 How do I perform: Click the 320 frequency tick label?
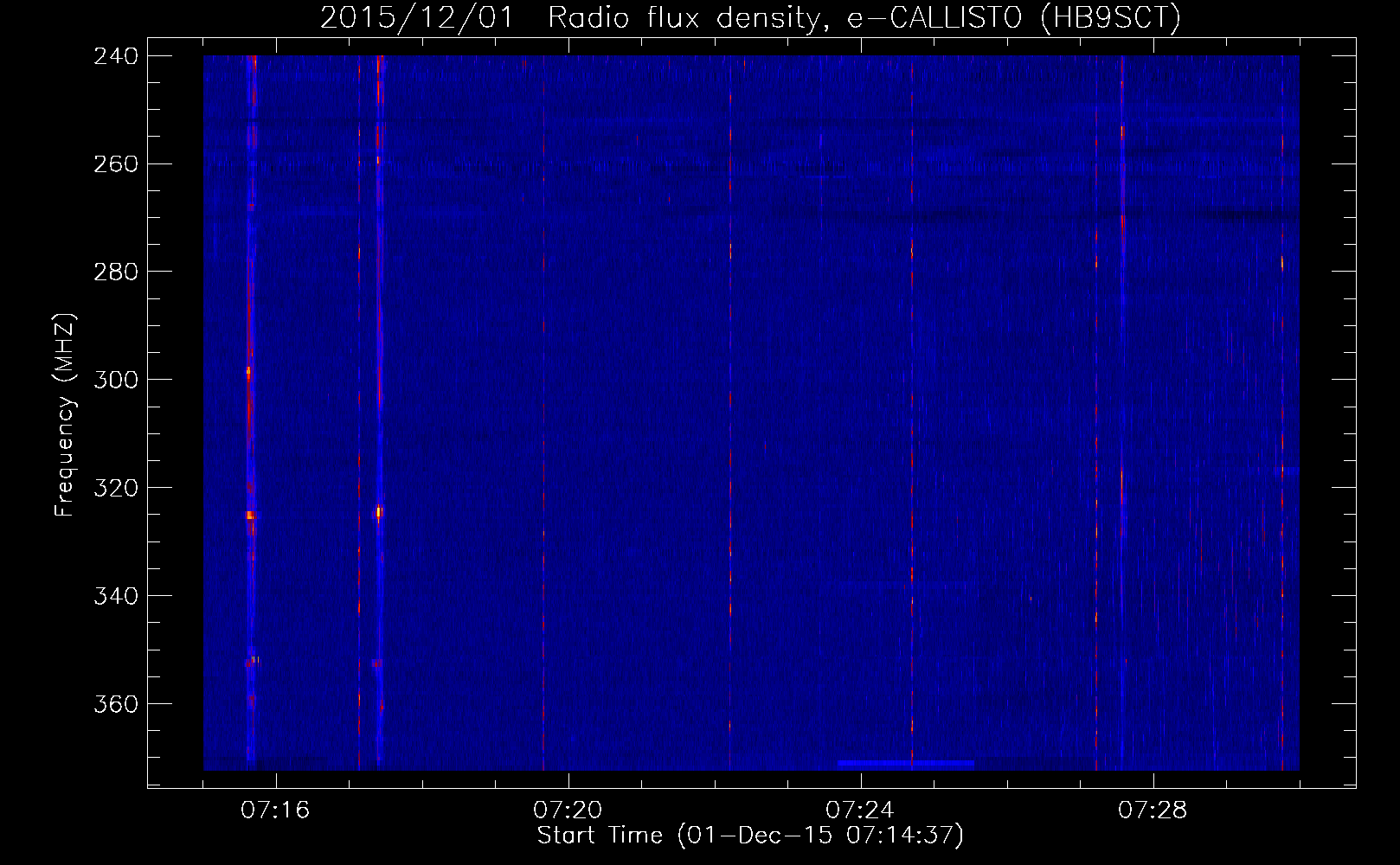(116, 489)
